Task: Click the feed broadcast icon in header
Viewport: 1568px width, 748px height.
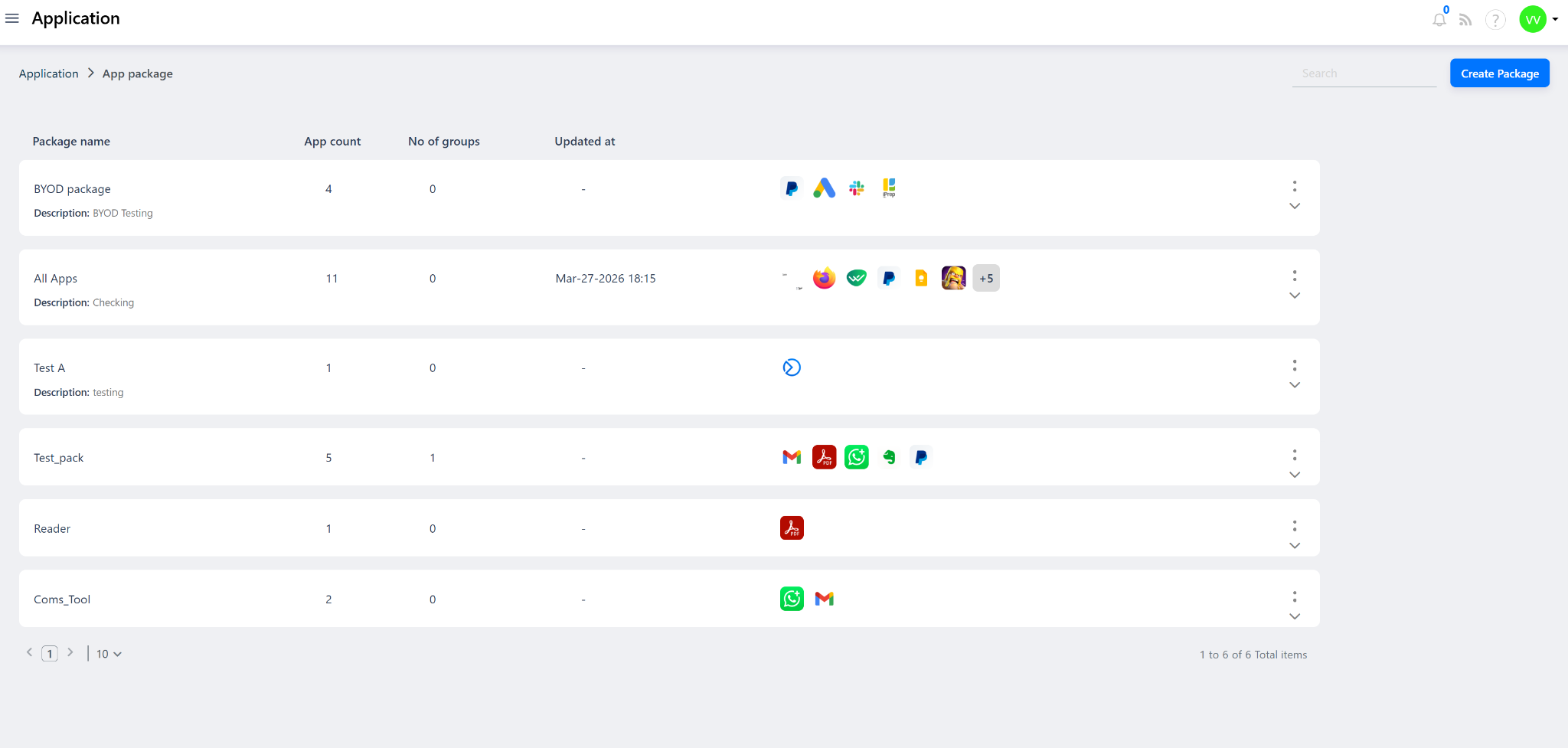Action: [1465, 20]
